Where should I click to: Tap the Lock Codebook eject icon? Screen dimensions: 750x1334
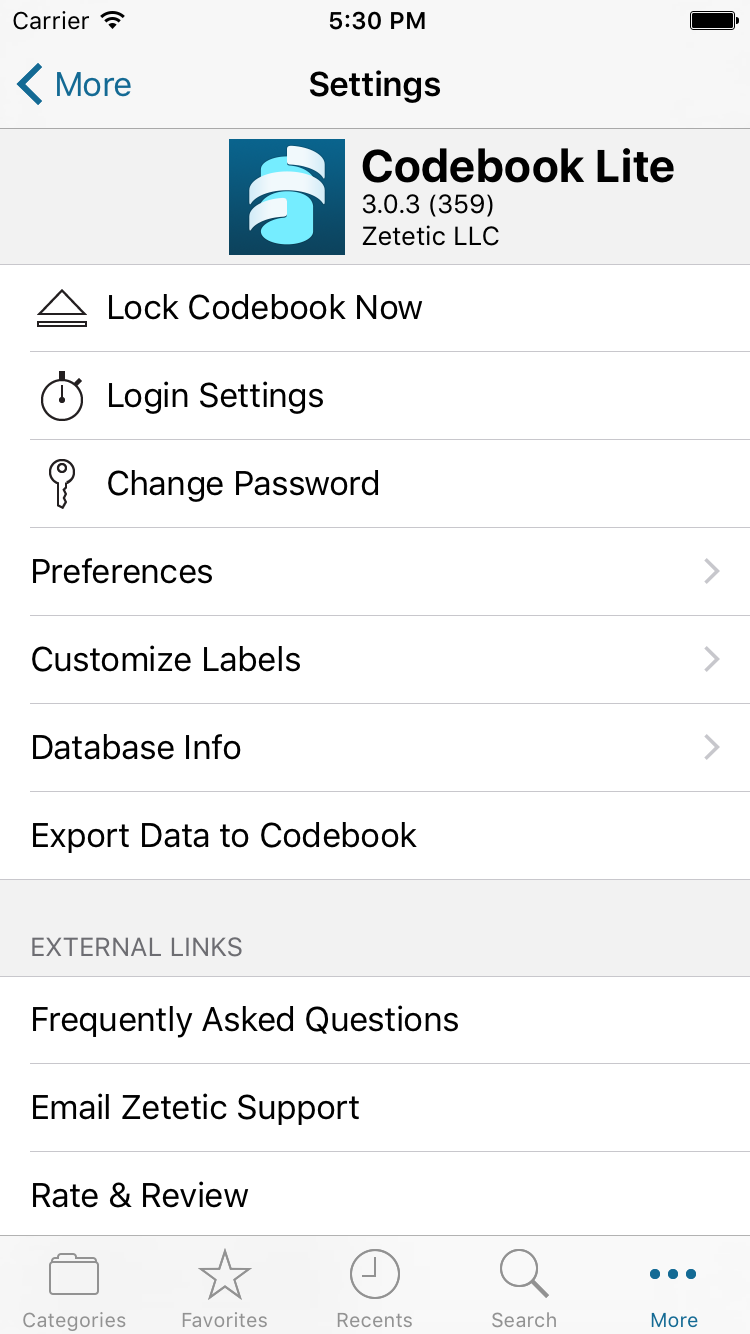[62, 308]
